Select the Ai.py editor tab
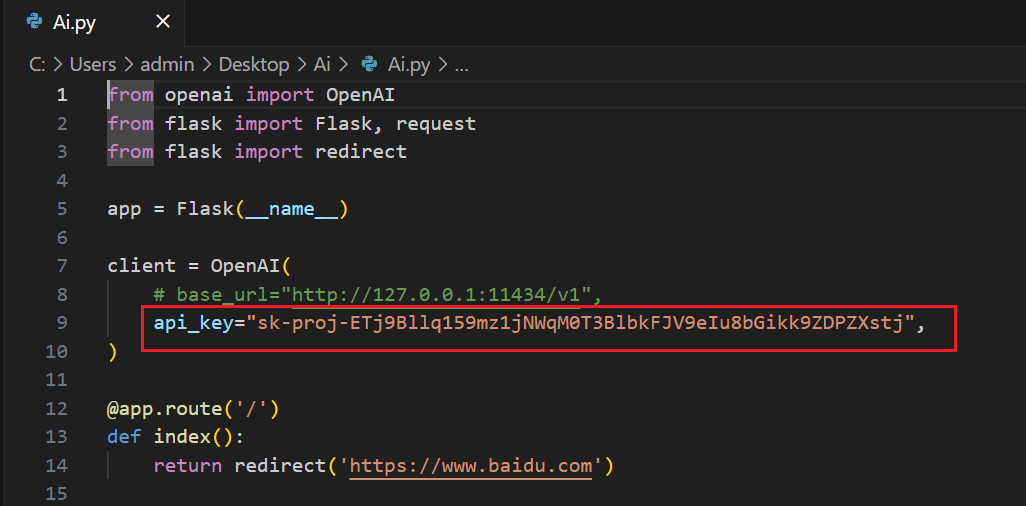Viewport: 1026px width, 506px height. pyautogui.click(x=75, y=22)
